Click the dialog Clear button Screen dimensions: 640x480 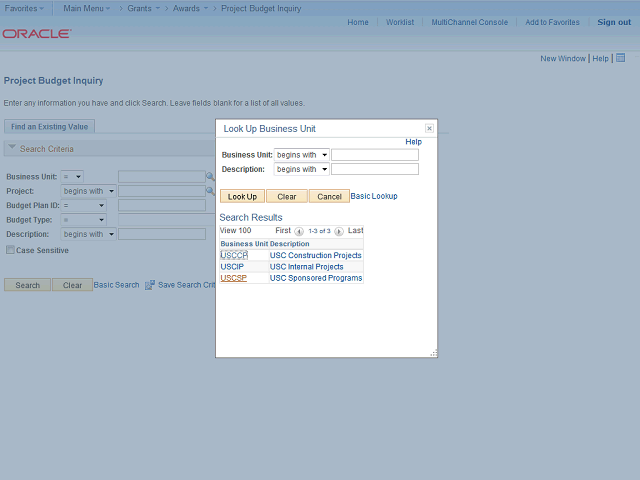287,196
